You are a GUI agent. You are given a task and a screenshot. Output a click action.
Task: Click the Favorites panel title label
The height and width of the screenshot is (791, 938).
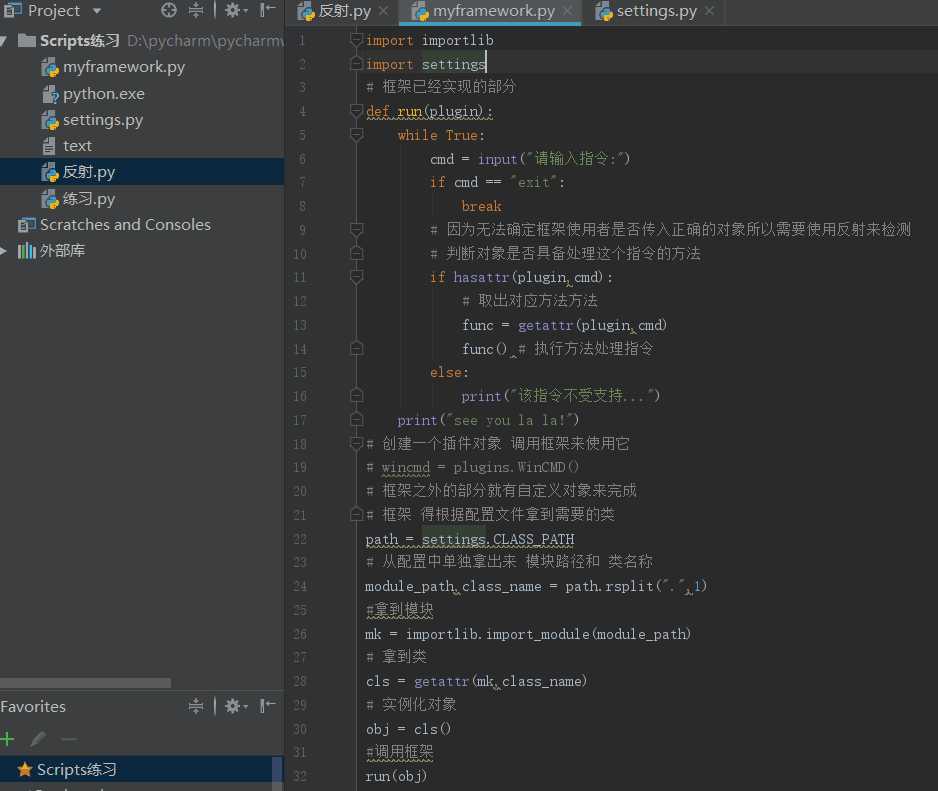[33, 707]
